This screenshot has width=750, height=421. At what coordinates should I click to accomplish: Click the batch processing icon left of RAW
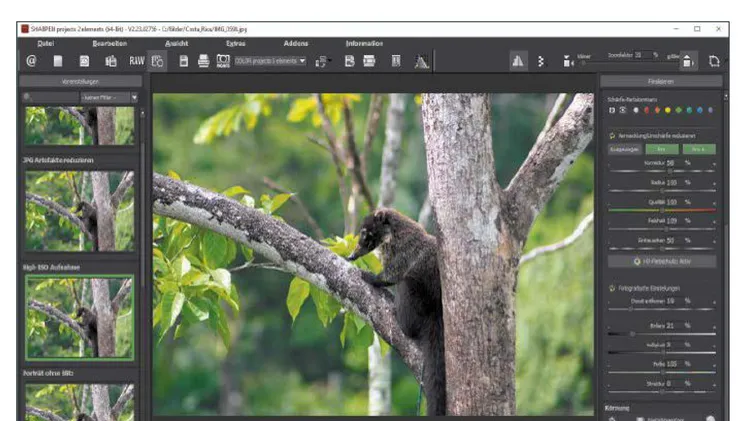pyautogui.click(x=111, y=61)
